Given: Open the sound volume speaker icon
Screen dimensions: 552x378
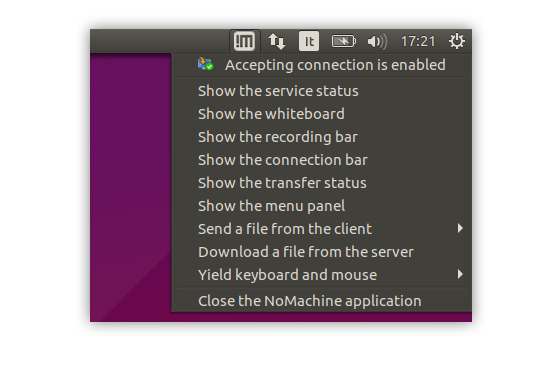Looking at the screenshot, I should [x=377, y=42].
